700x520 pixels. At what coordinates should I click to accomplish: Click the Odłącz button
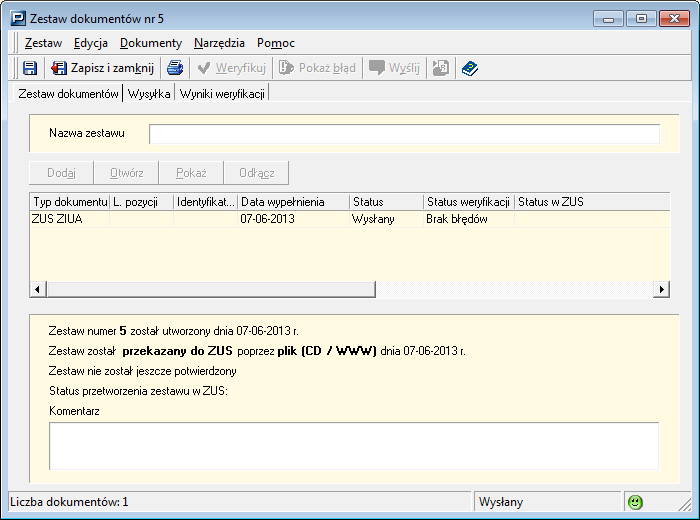coord(256,173)
